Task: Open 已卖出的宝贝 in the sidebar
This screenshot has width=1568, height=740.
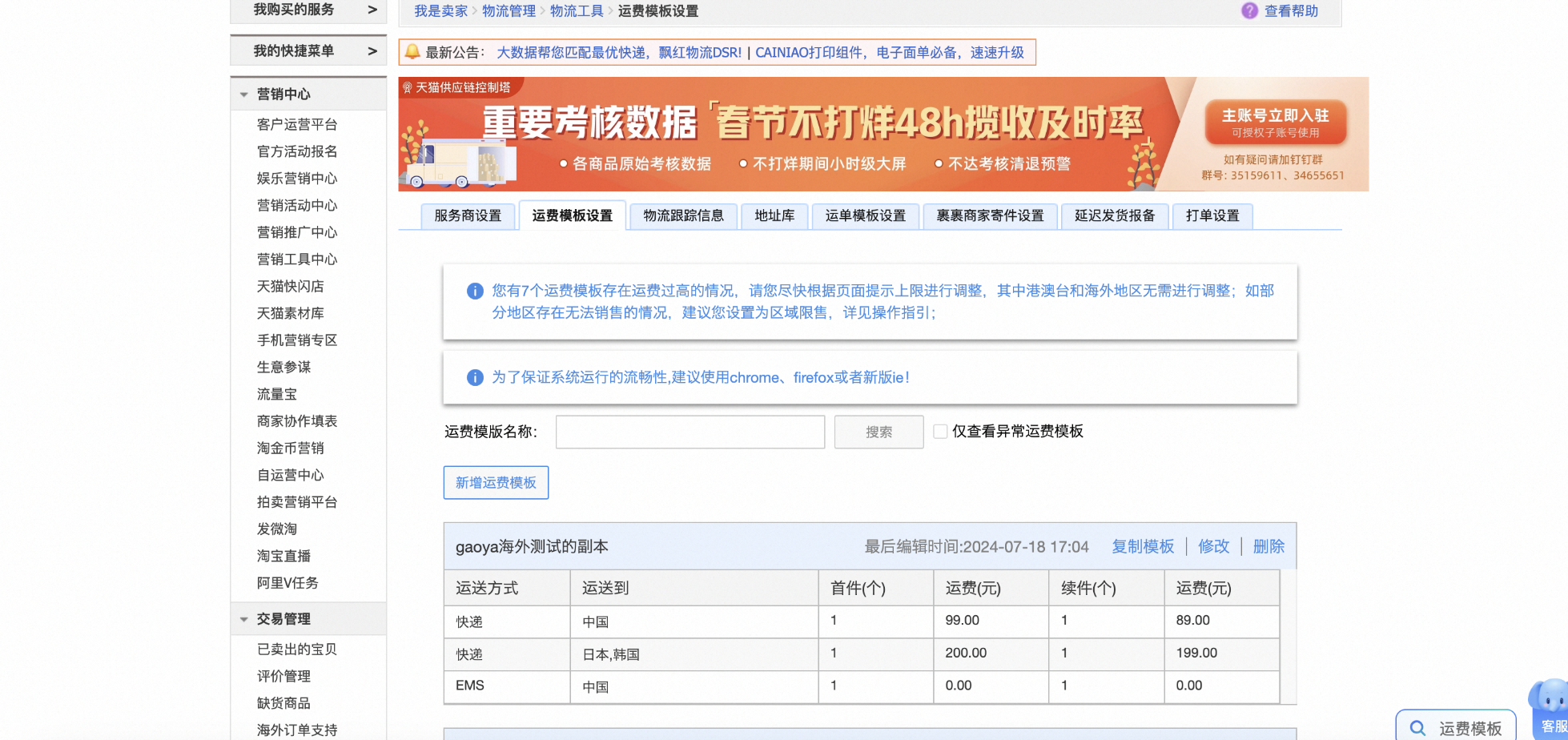Action: tap(297, 650)
